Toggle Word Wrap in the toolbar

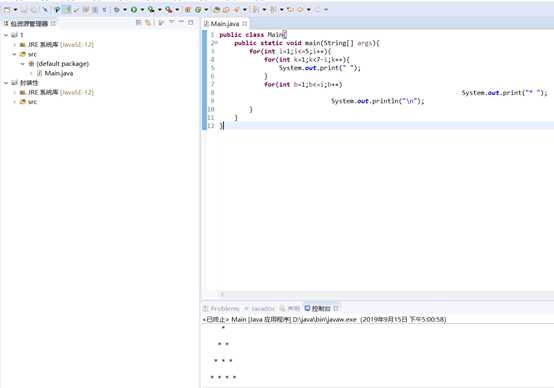click(x=86, y=10)
